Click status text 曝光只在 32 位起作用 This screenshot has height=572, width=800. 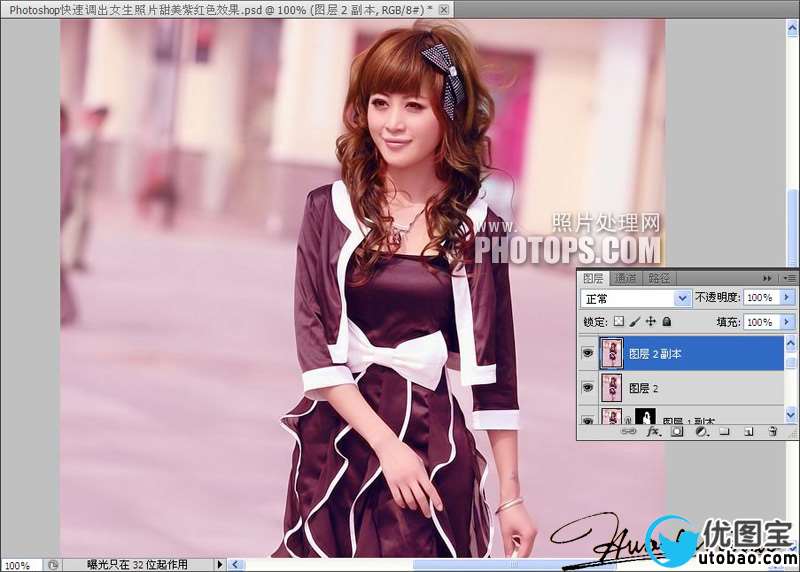pyautogui.click(x=137, y=565)
